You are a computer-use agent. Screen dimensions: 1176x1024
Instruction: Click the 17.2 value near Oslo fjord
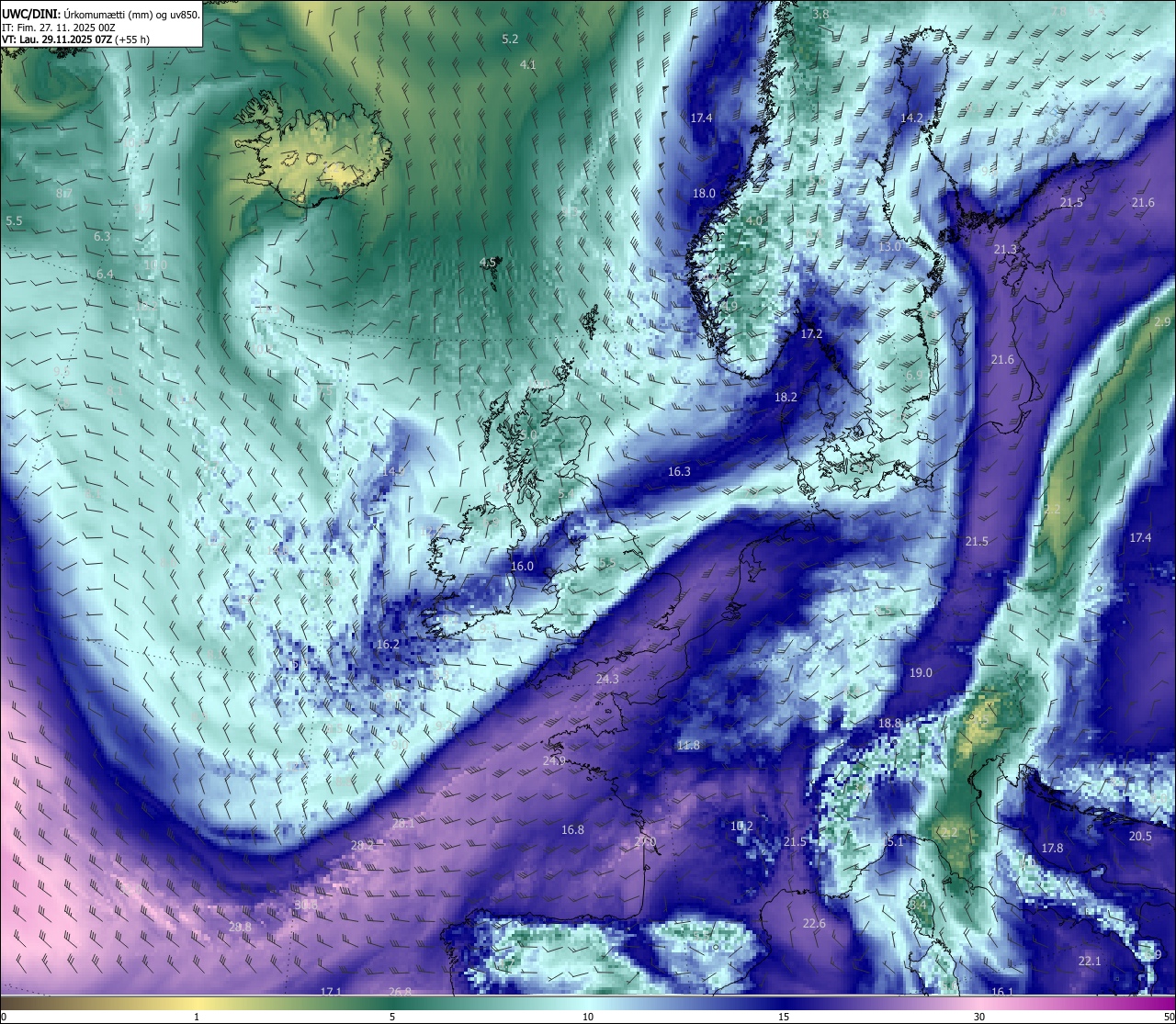click(x=811, y=333)
